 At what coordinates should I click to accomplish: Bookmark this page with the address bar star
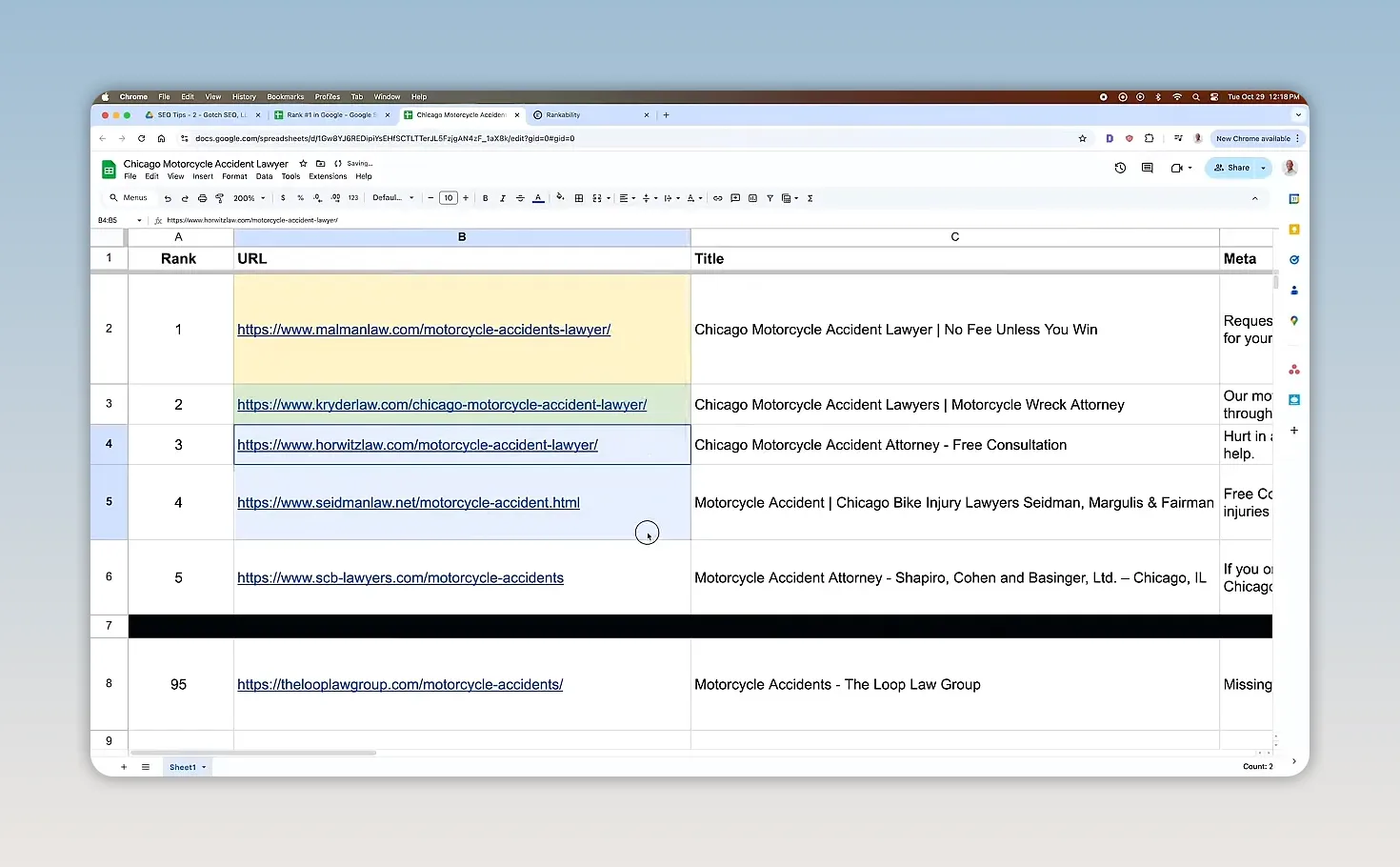[x=1082, y=138]
